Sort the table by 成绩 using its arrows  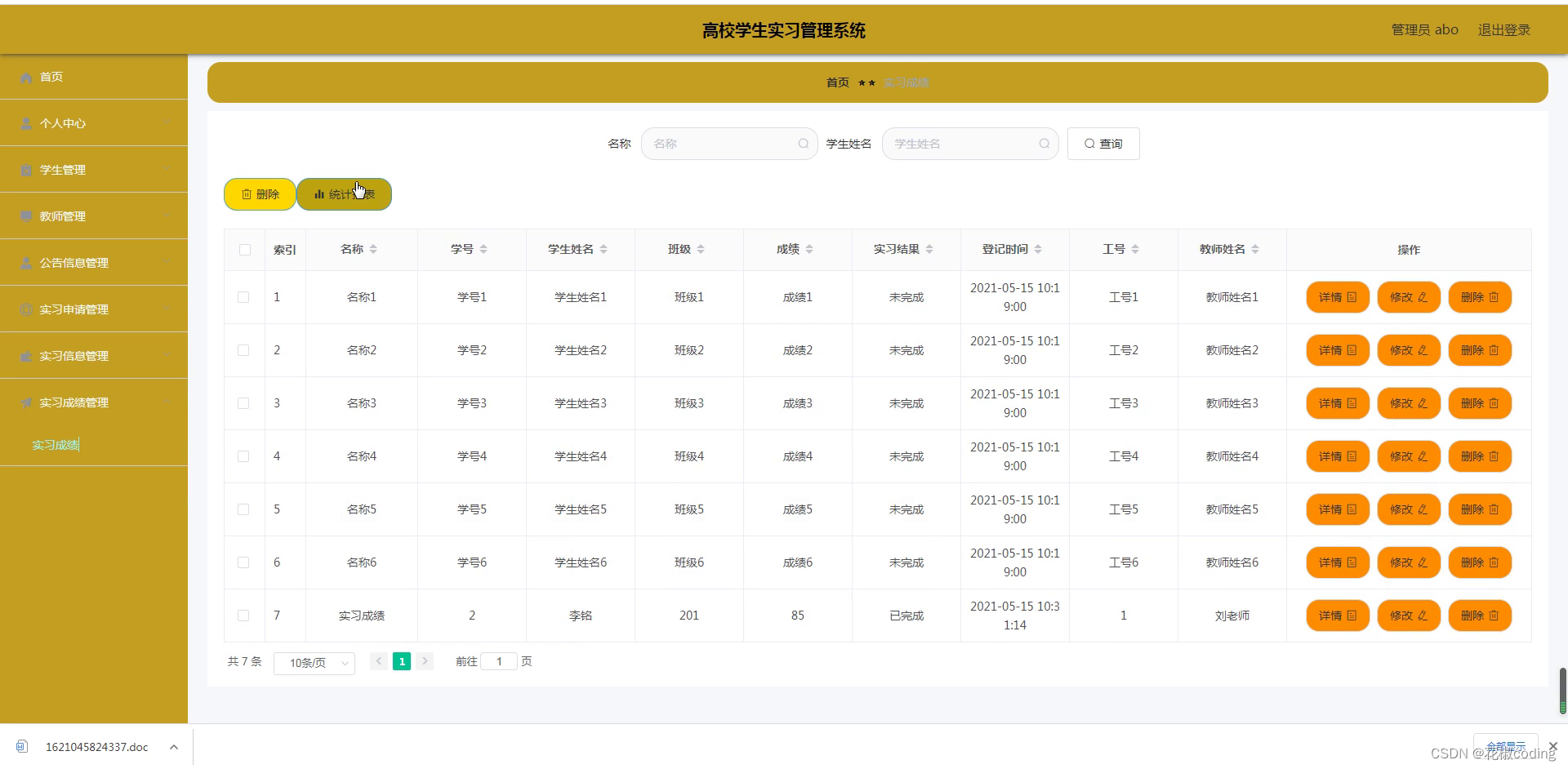tap(810, 249)
